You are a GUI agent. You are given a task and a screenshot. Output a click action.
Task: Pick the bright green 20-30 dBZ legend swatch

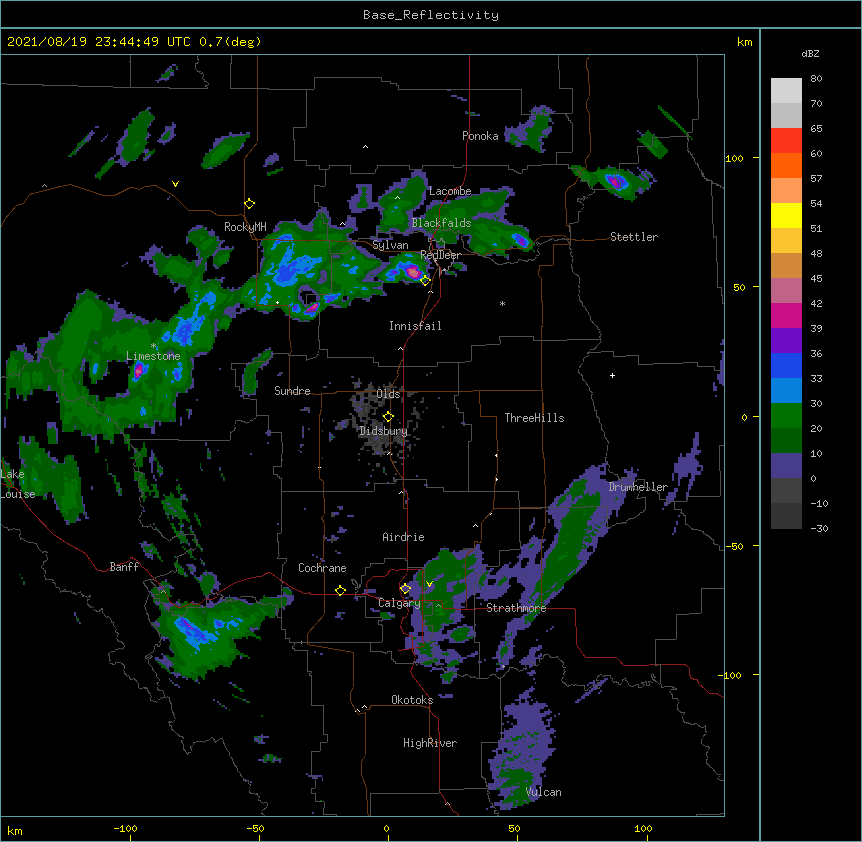[786, 416]
